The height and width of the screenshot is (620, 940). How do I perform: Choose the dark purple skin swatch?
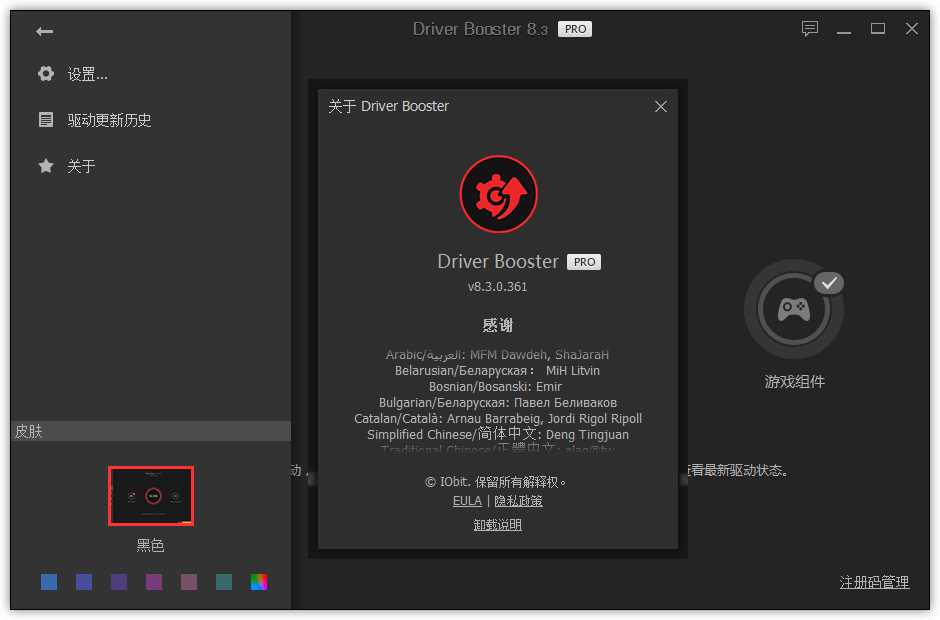pos(119,582)
